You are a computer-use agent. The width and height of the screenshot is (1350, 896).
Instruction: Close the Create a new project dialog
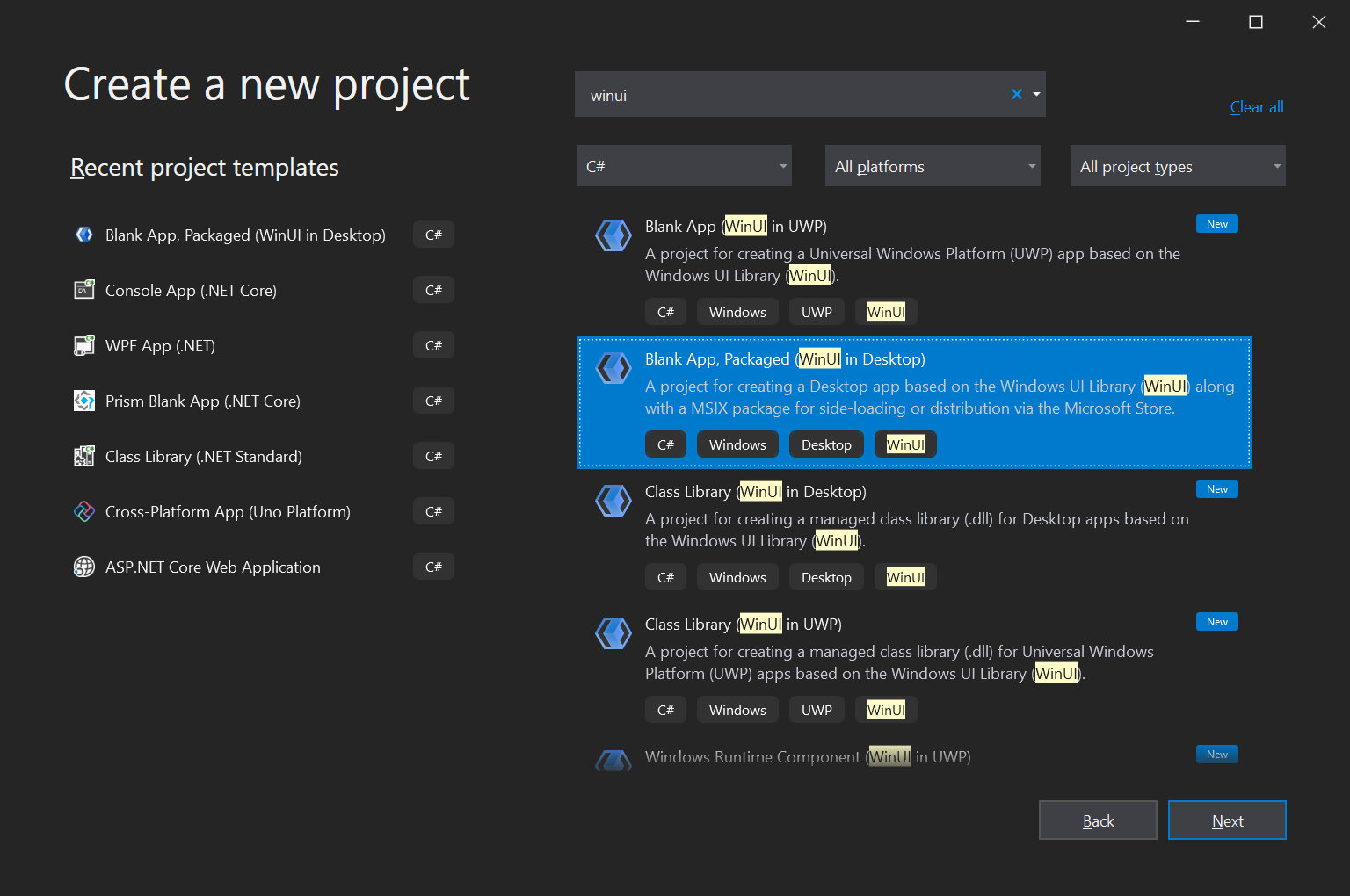pos(1319,22)
